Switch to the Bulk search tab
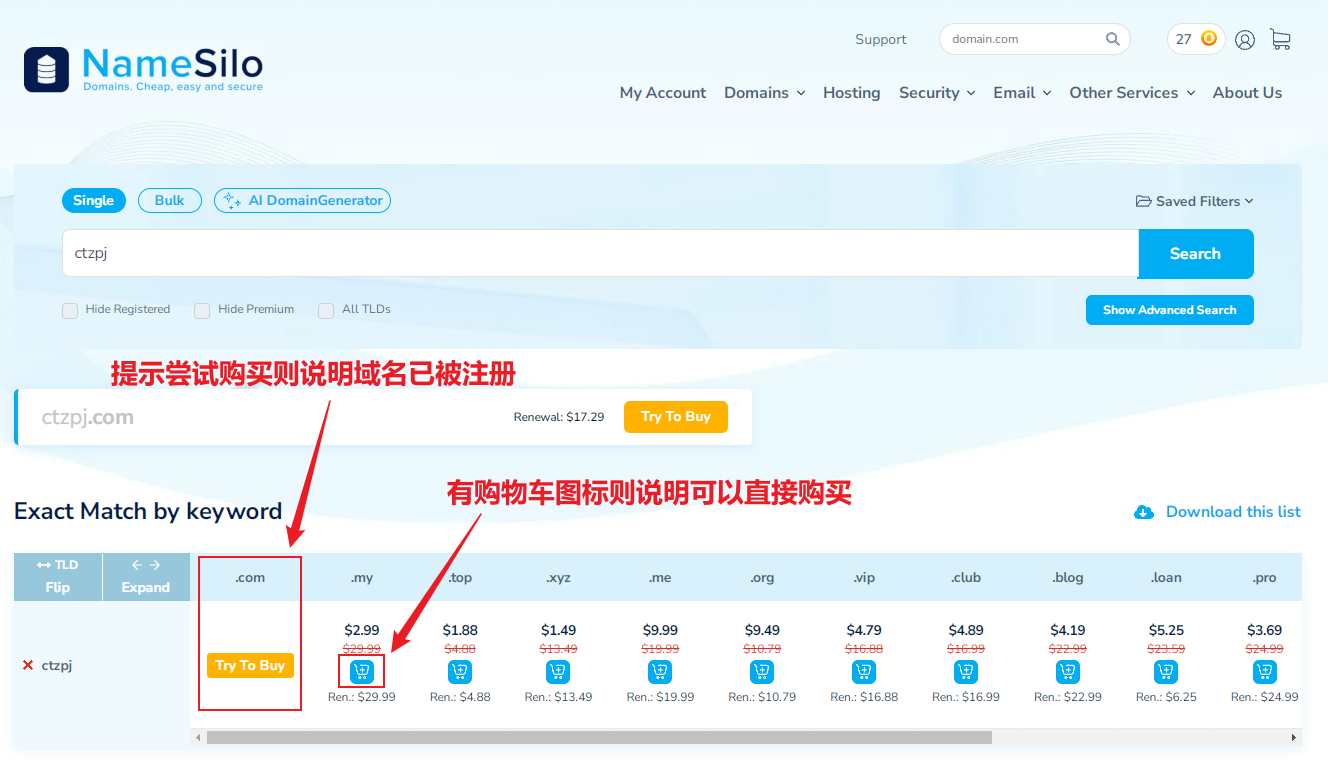Image resolution: width=1328 pixels, height=782 pixels. point(170,201)
